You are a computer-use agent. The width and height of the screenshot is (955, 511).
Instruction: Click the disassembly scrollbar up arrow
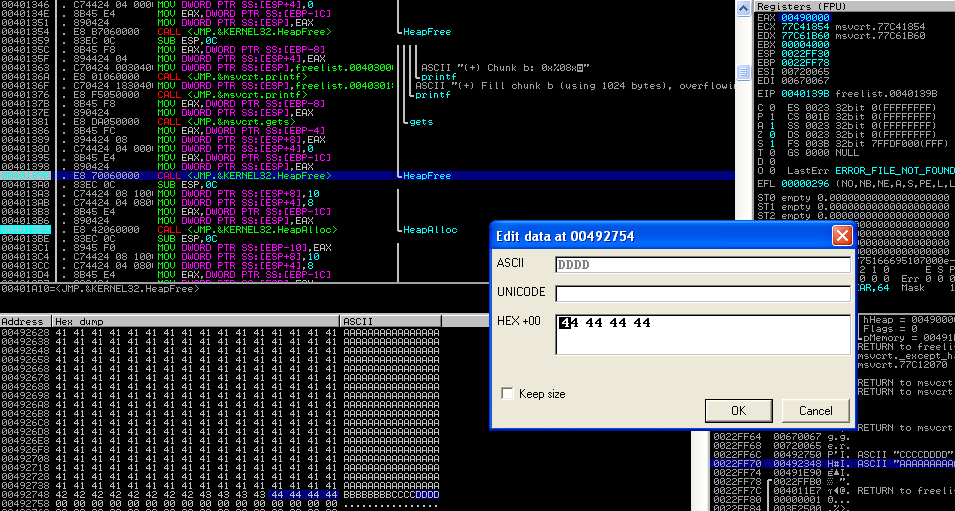point(743,9)
